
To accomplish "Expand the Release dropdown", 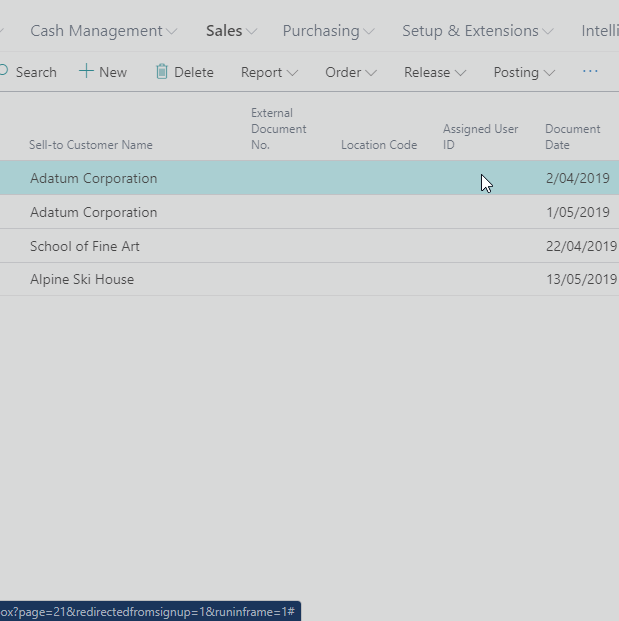I will click(435, 72).
